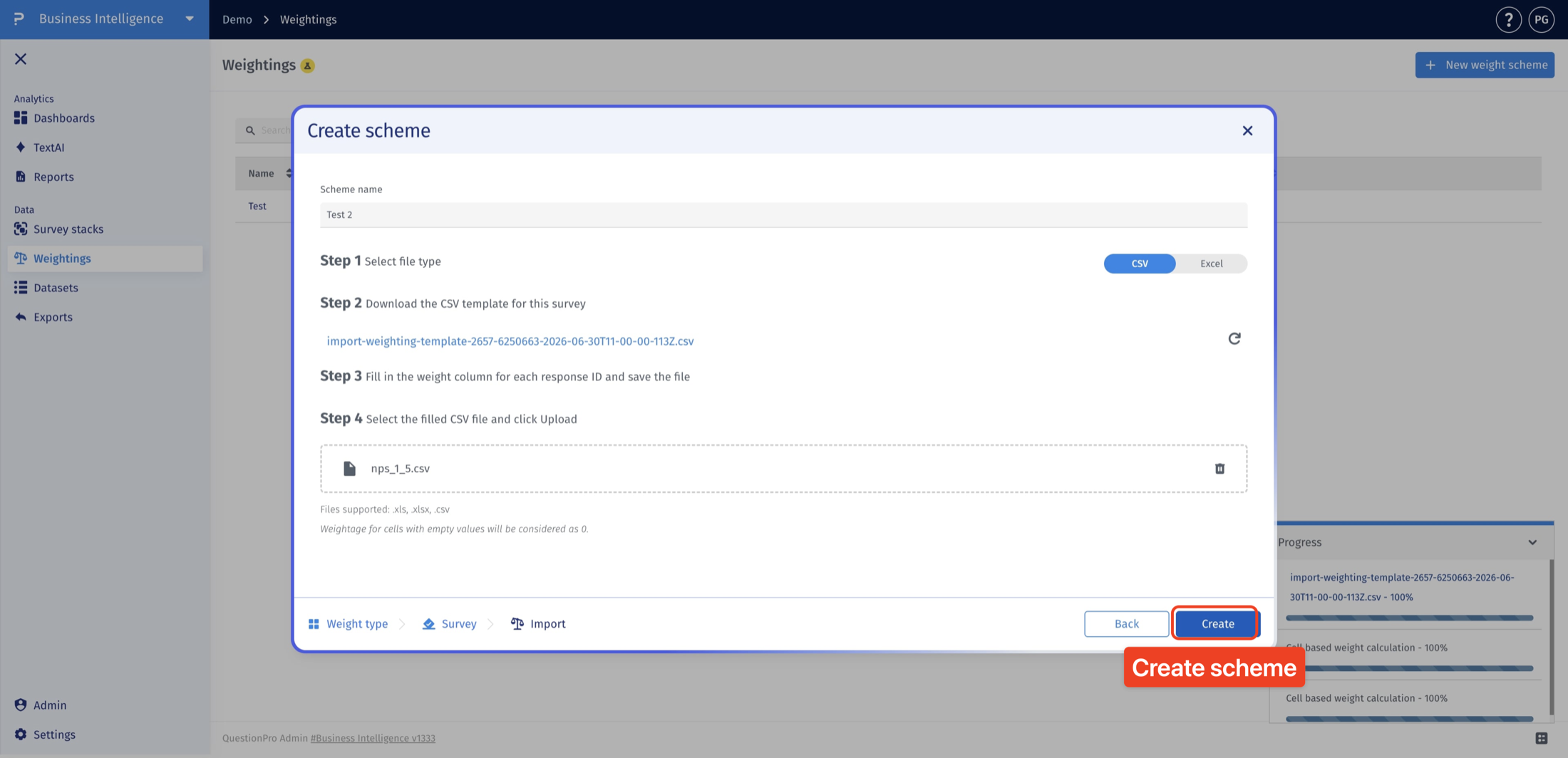Click the import-weighting-template progress item
This screenshot has height=758, width=1568.
(x=1401, y=587)
